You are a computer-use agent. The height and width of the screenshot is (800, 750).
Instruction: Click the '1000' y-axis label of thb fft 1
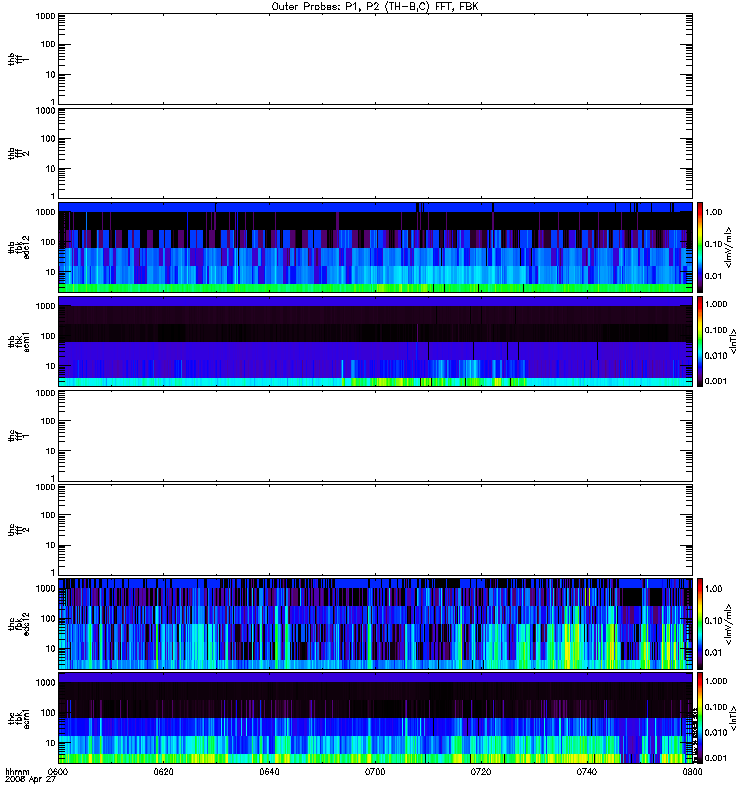pyautogui.click(x=45, y=16)
